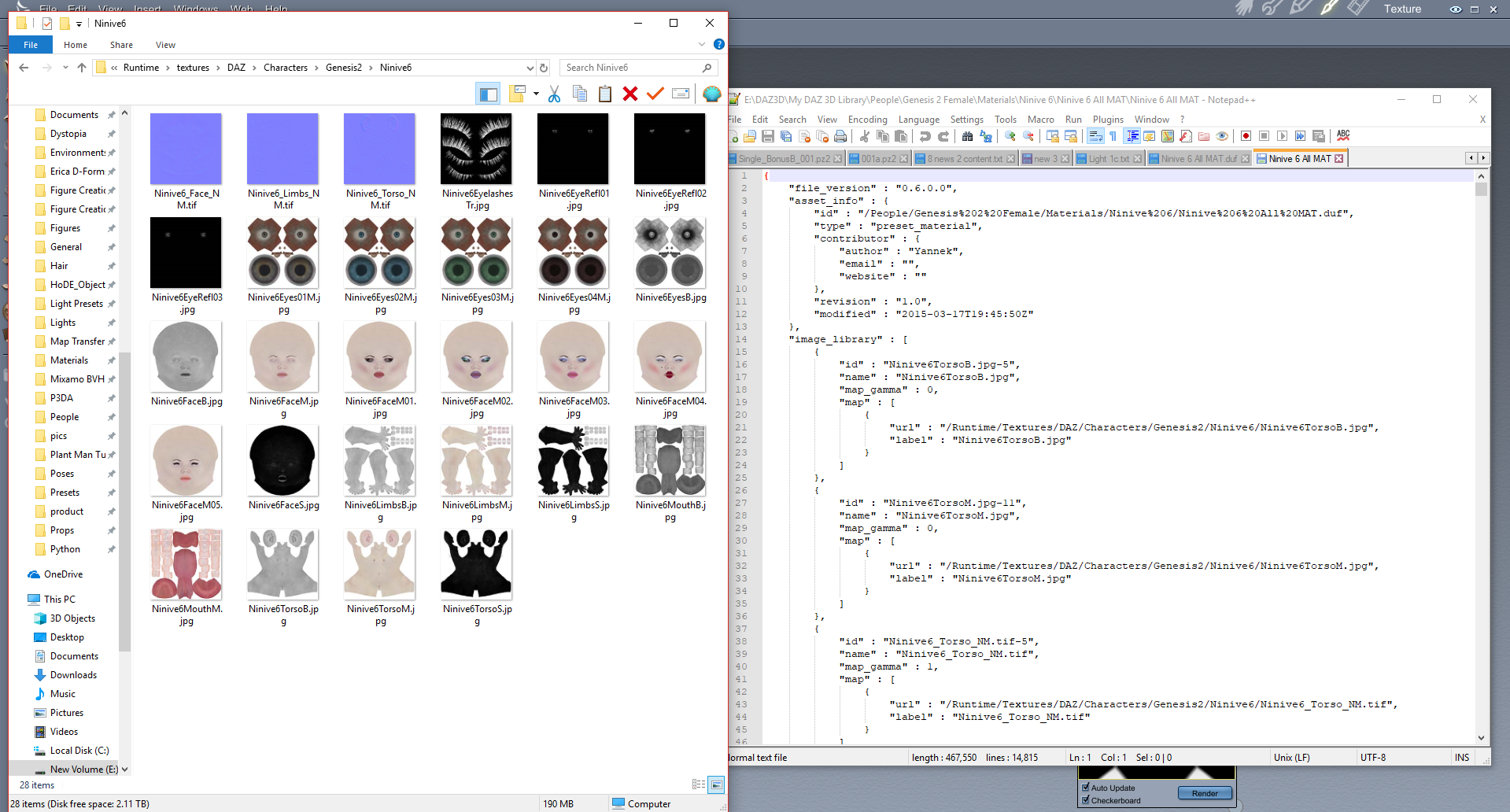Click the Paste clipboard icon in Explorer

(604, 94)
